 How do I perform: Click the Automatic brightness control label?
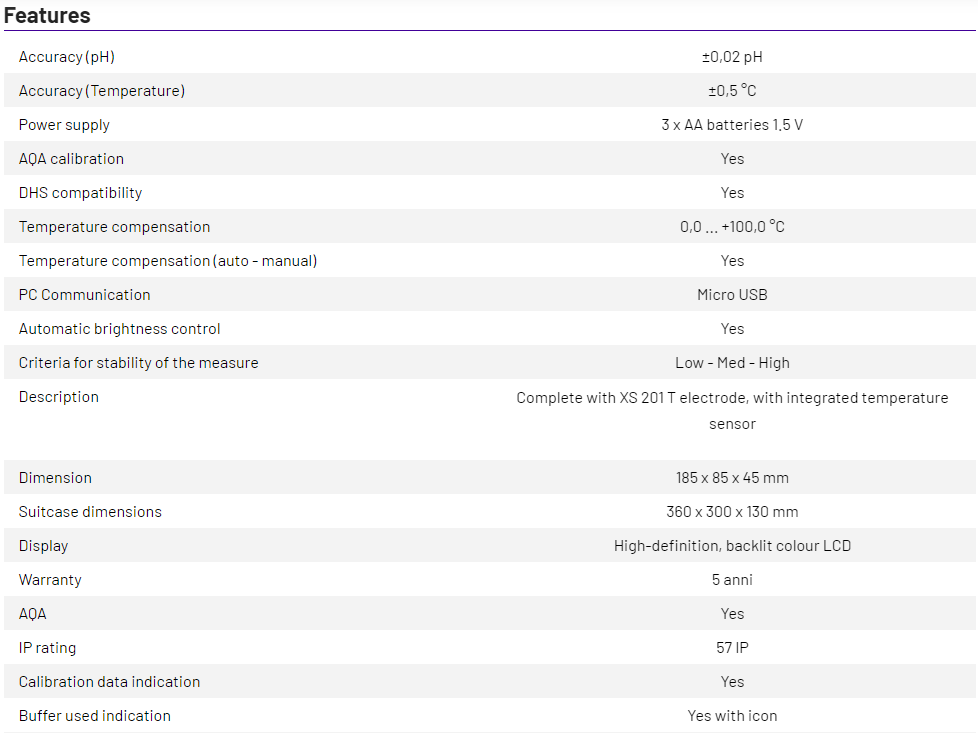tap(120, 329)
